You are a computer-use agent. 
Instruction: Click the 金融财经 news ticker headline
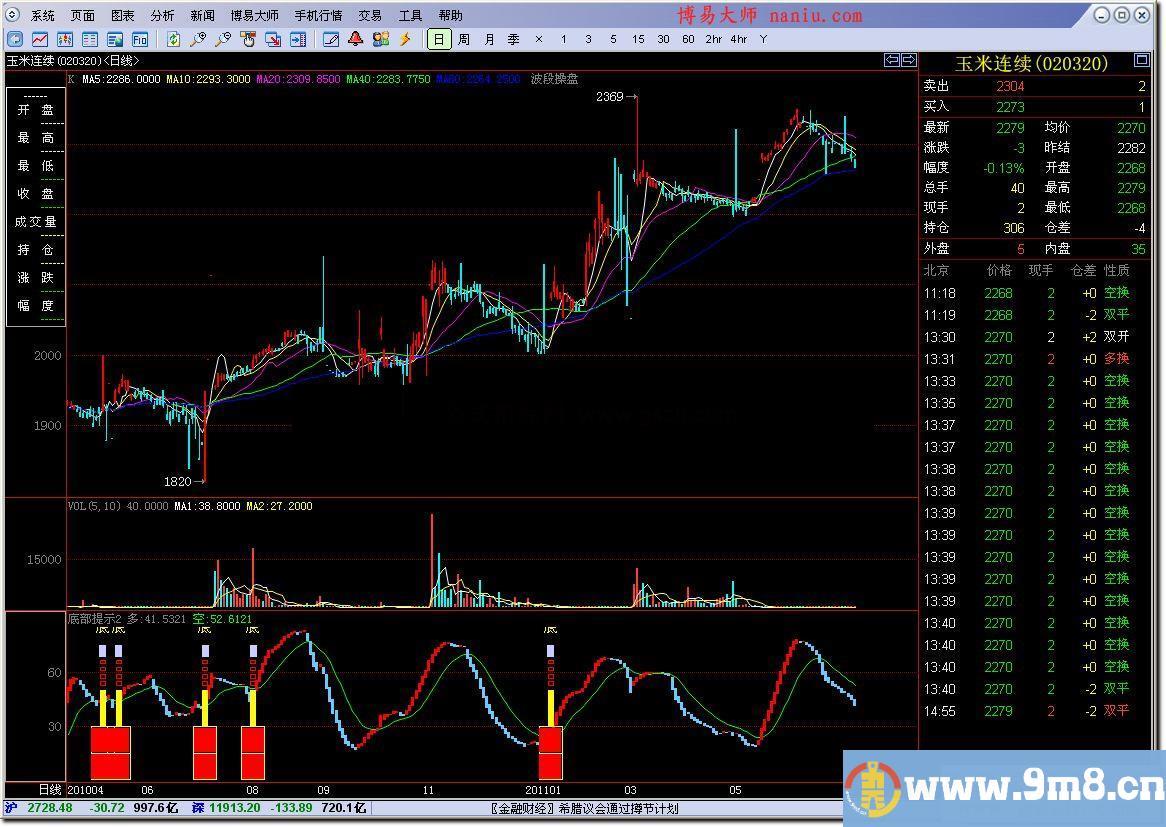[x=584, y=808]
